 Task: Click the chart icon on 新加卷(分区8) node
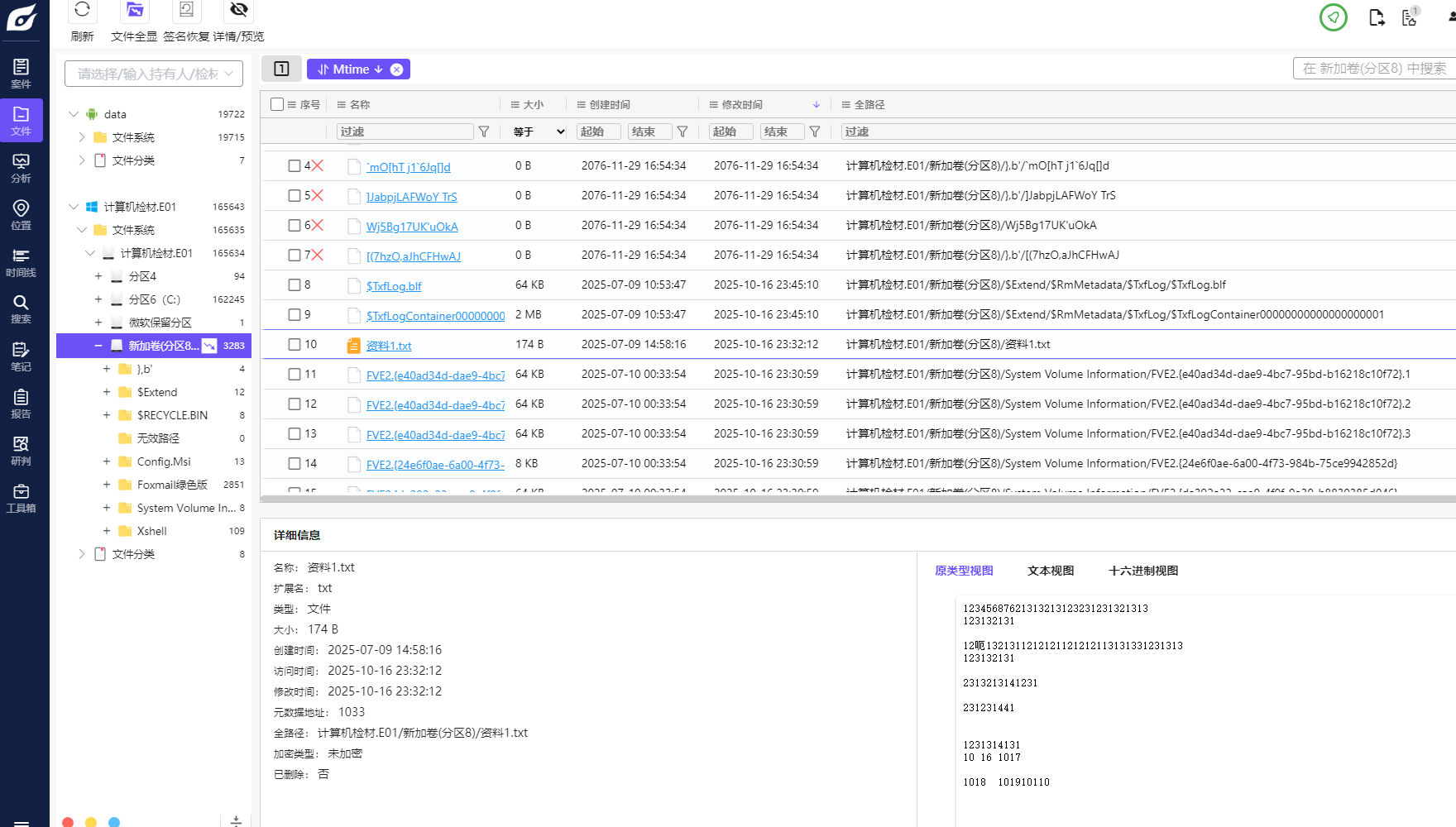coord(209,346)
